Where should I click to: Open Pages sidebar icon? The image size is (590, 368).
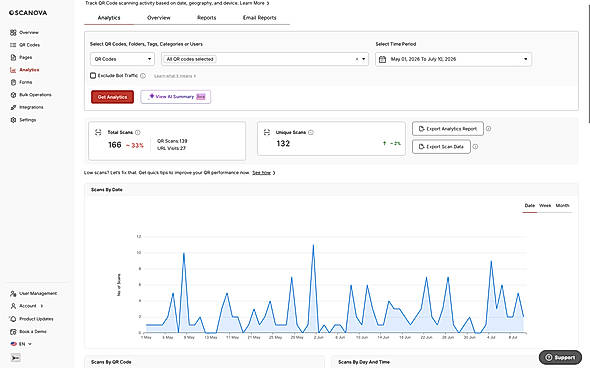[13, 57]
